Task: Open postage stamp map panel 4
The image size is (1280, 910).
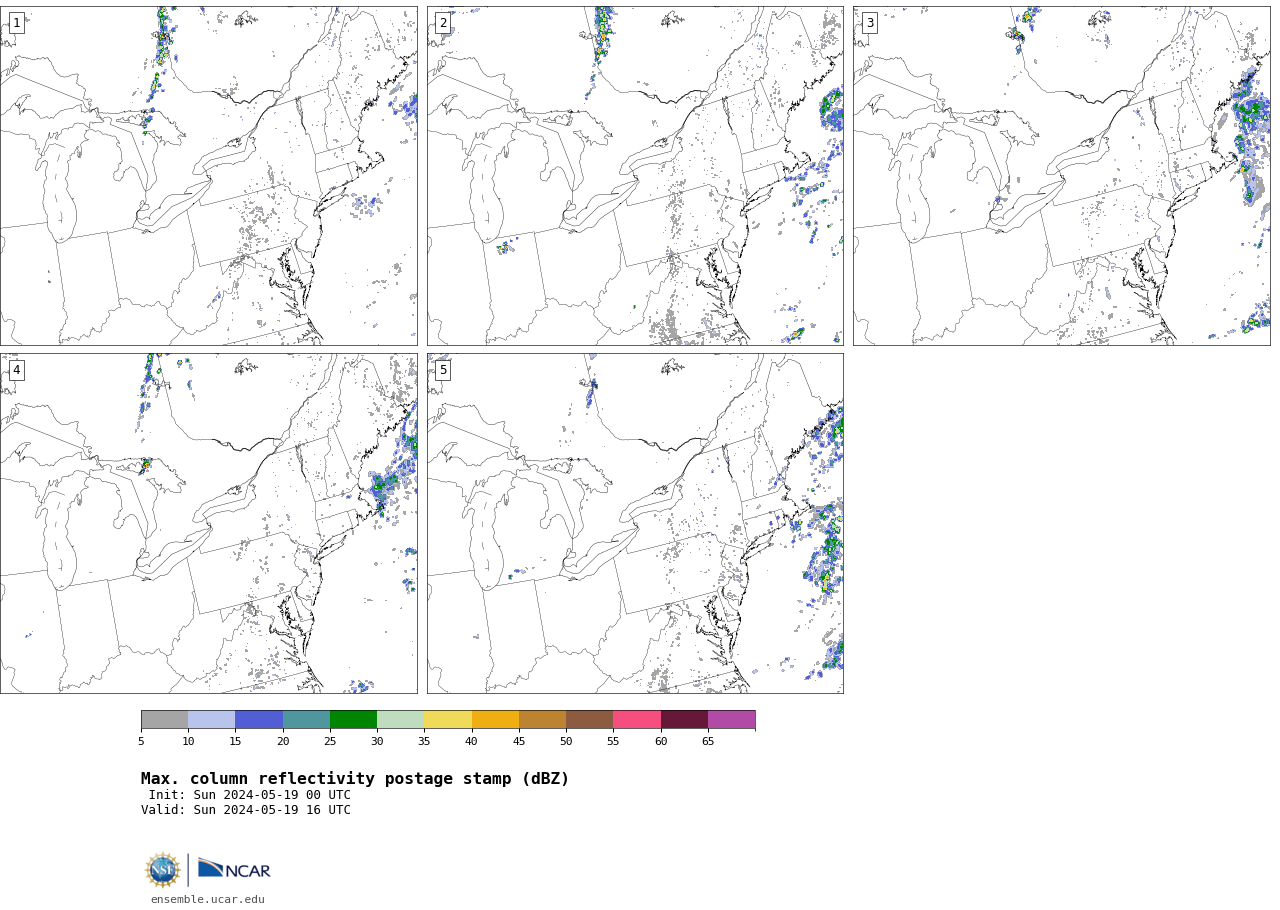Action: (x=208, y=523)
